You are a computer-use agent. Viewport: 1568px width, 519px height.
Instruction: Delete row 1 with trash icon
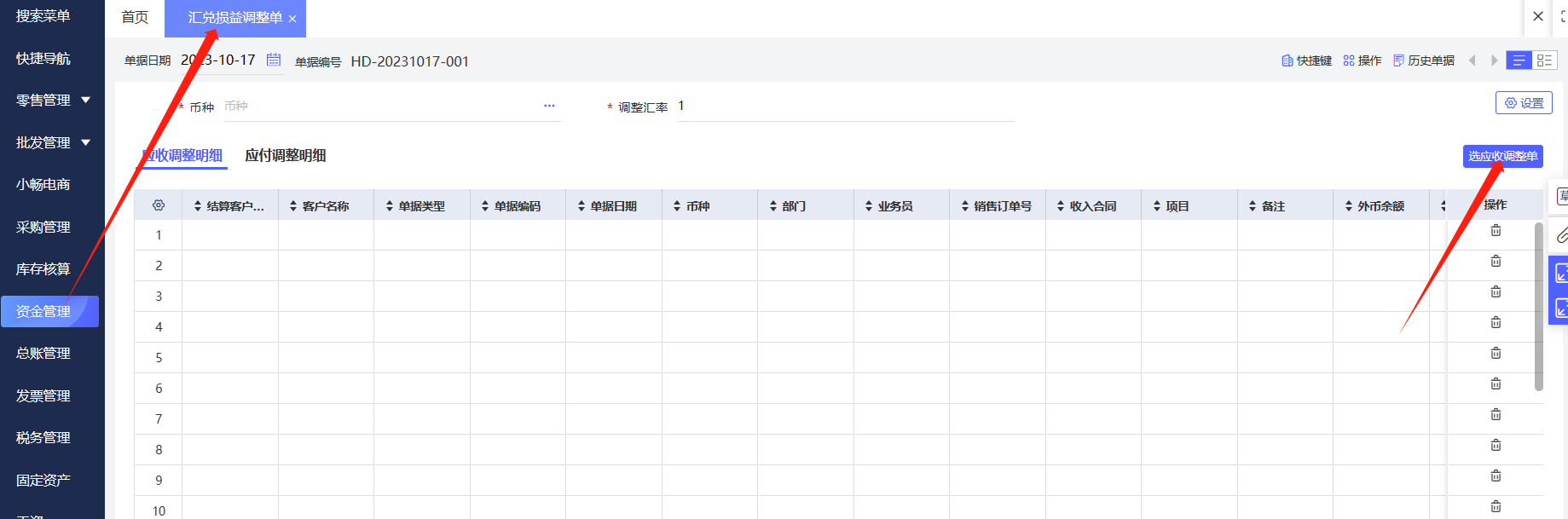click(x=1496, y=231)
